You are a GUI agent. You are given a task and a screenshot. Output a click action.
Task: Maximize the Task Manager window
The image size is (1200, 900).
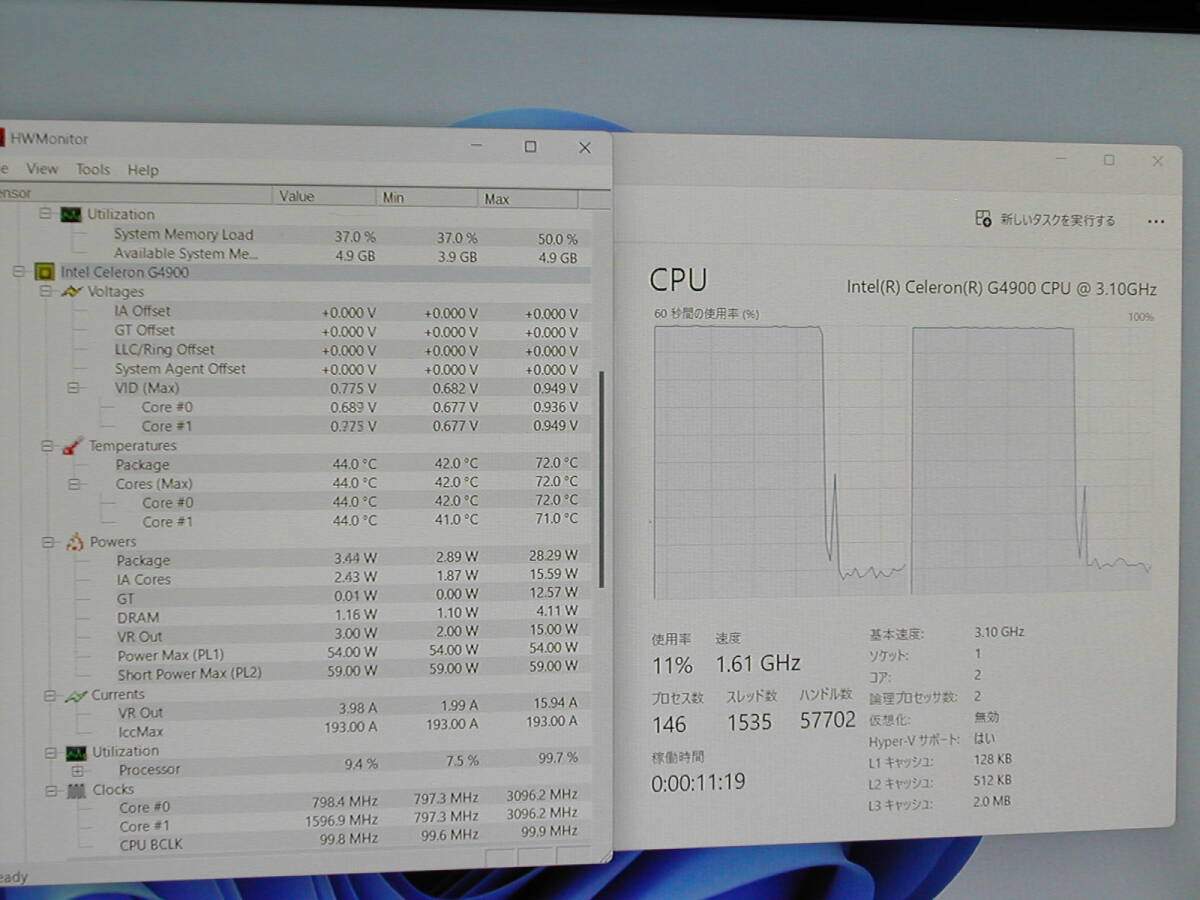1109,160
